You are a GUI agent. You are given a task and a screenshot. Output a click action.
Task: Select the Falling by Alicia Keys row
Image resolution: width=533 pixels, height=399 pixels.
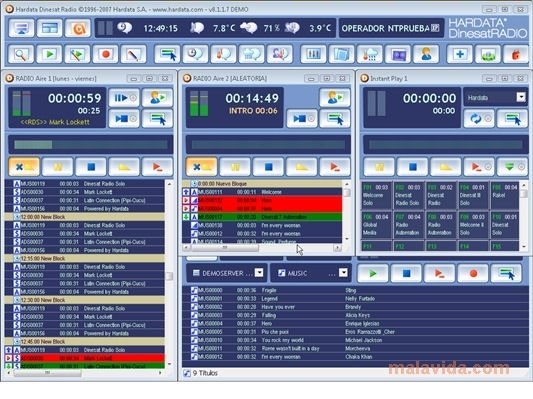tap(355, 315)
